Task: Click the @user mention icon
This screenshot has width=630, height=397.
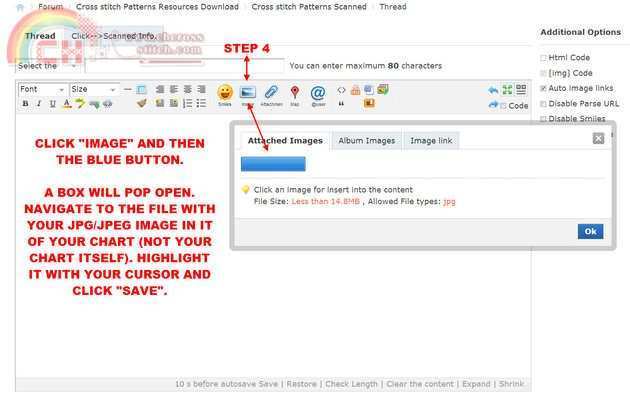Action: 318,93
